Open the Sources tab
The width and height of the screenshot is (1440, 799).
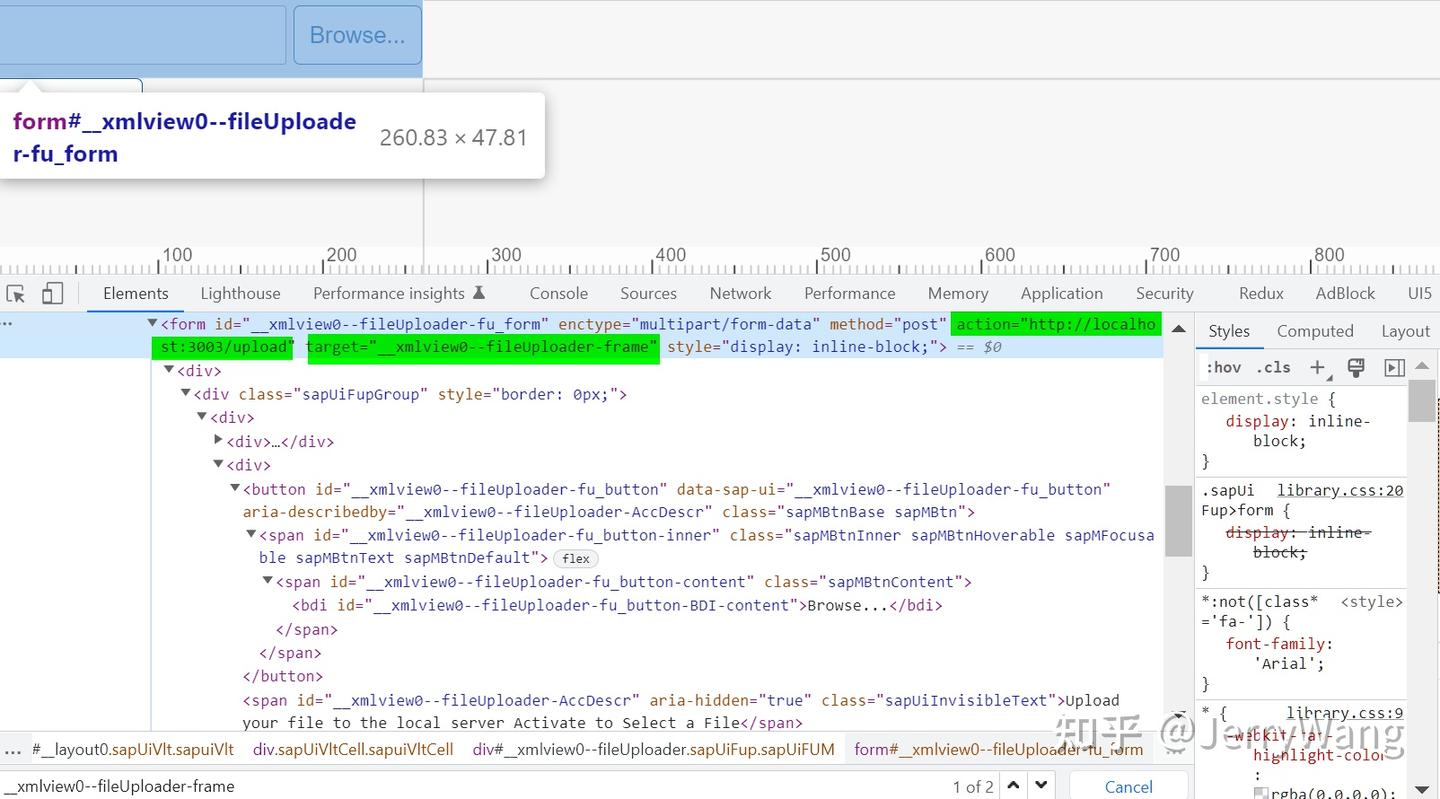click(648, 294)
